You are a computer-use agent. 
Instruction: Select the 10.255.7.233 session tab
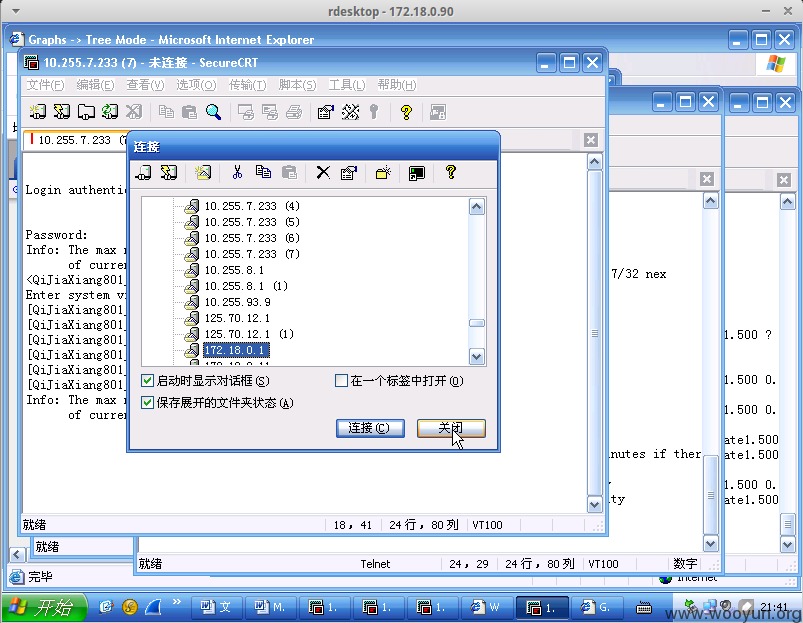pyautogui.click(x=75, y=140)
